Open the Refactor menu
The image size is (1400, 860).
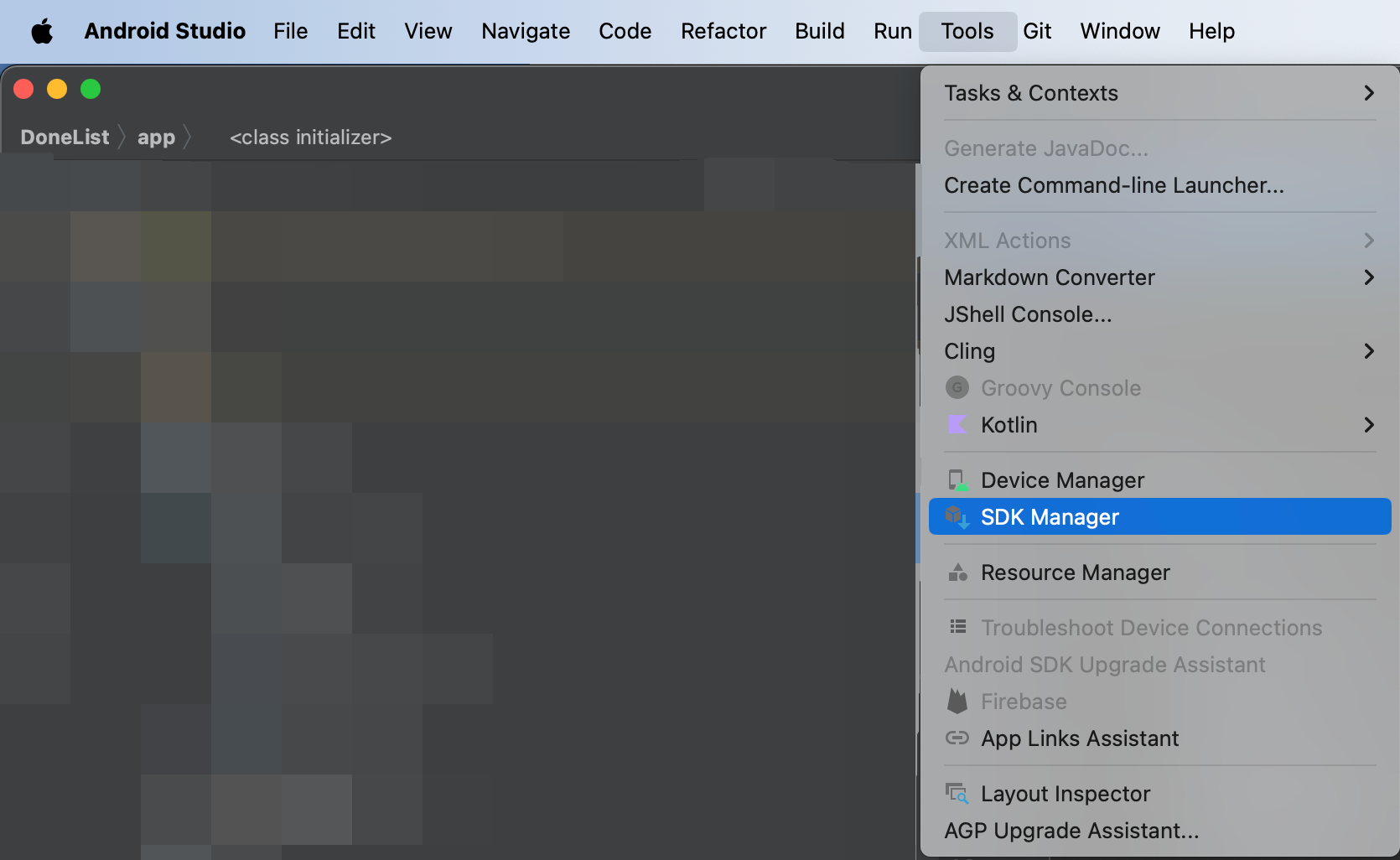(723, 32)
